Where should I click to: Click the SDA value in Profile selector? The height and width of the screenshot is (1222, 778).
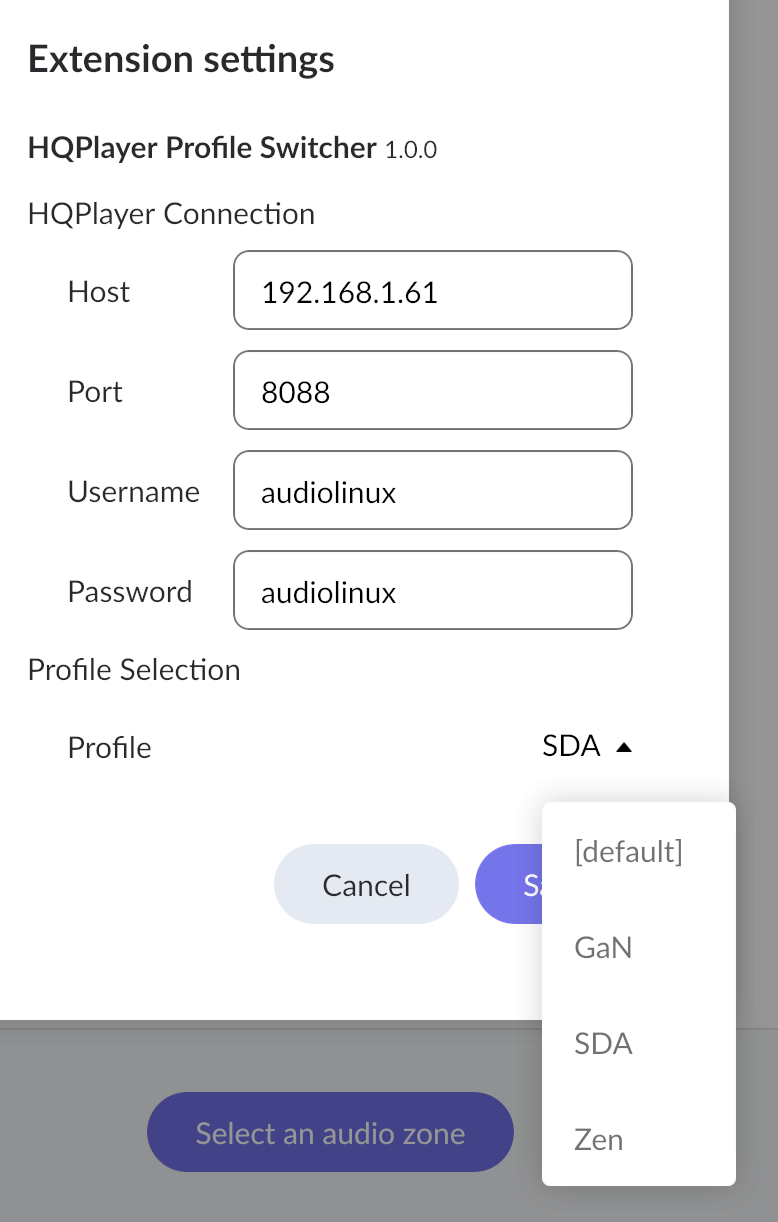[571, 746]
